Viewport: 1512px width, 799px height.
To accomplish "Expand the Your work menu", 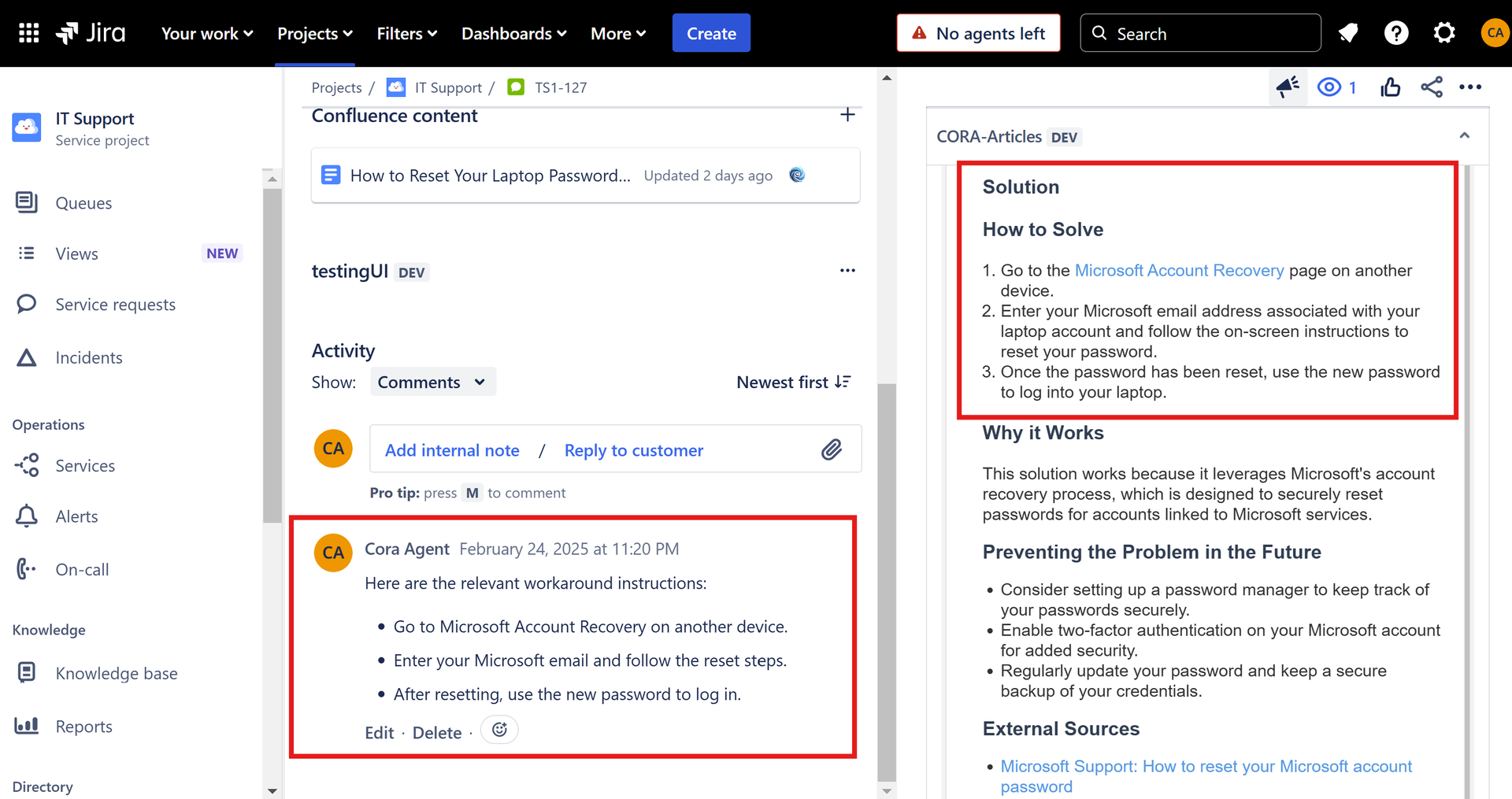I will tap(207, 33).
